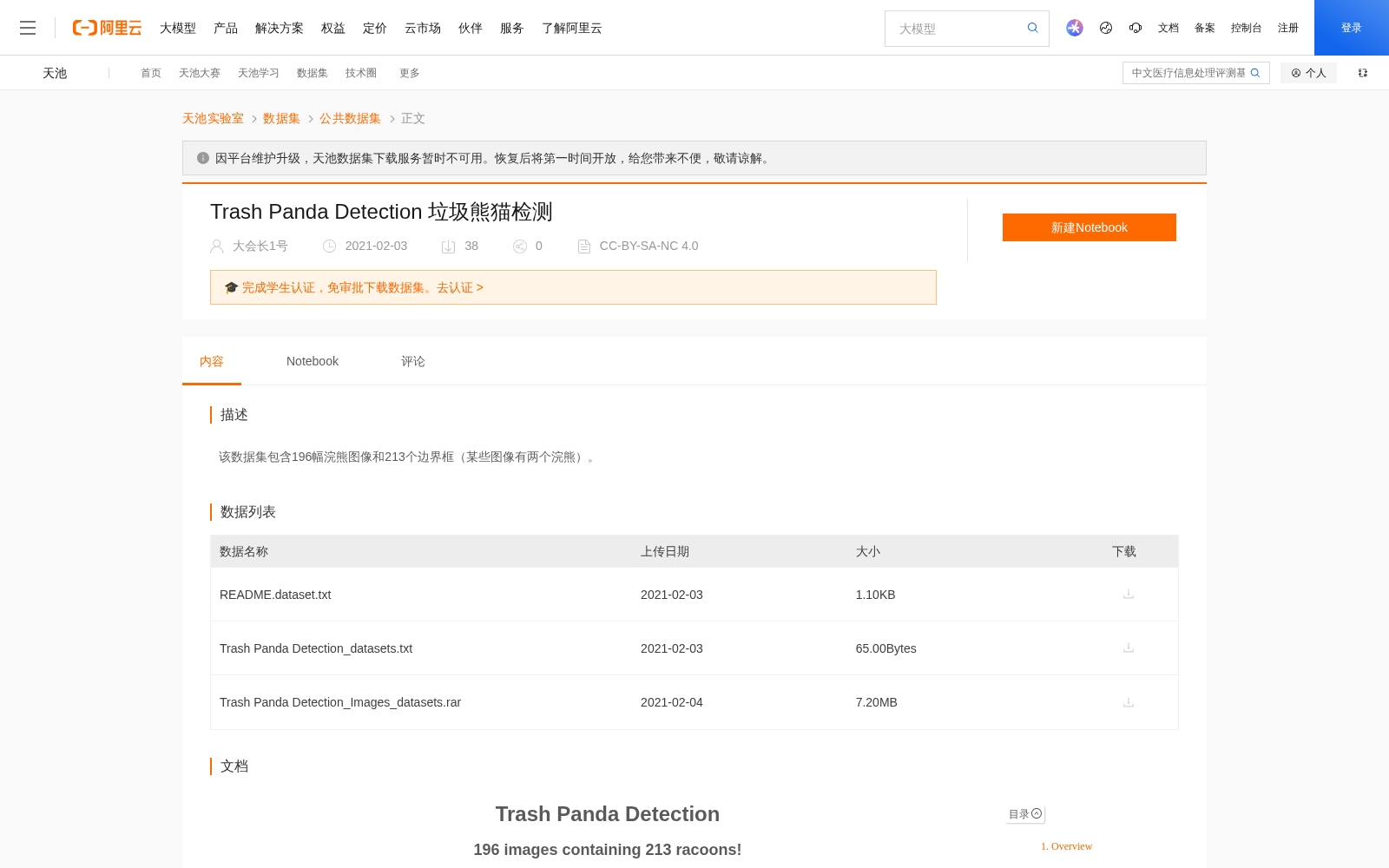Download README.dataset.txt via its download icon

(1129, 594)
